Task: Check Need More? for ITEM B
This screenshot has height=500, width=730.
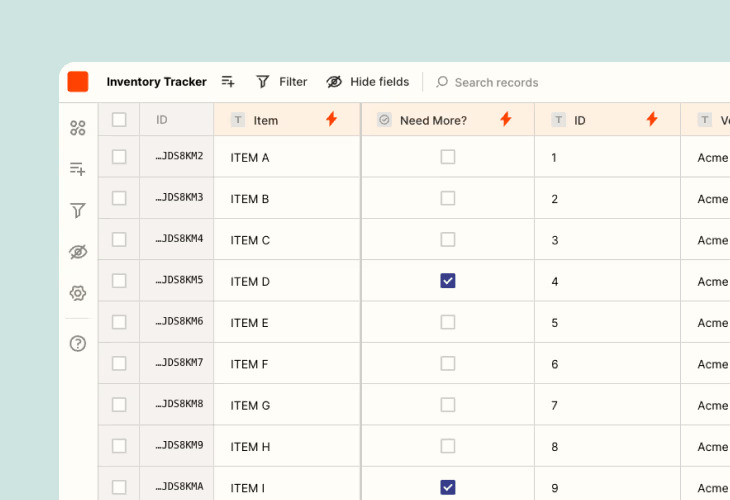Action: 448,198
